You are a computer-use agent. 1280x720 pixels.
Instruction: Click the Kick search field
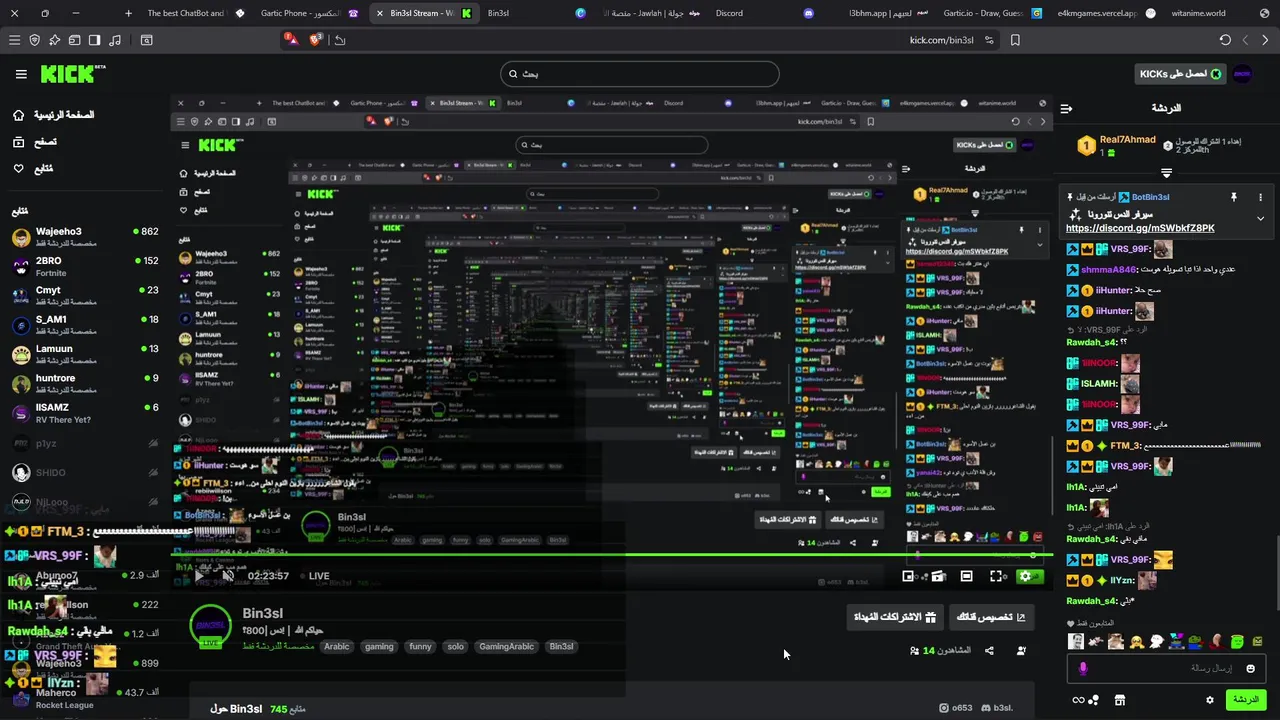[640, 74]
